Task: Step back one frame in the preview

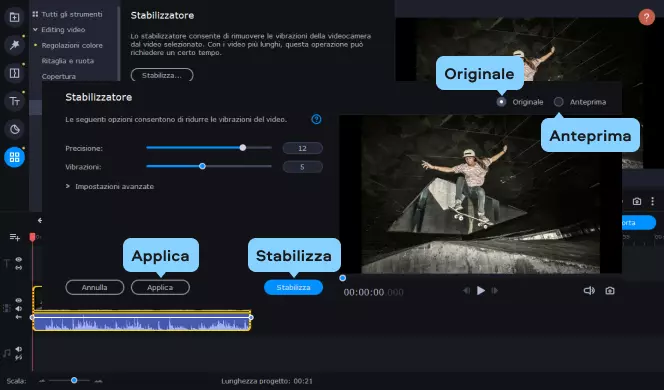Action: coord(466,290)
